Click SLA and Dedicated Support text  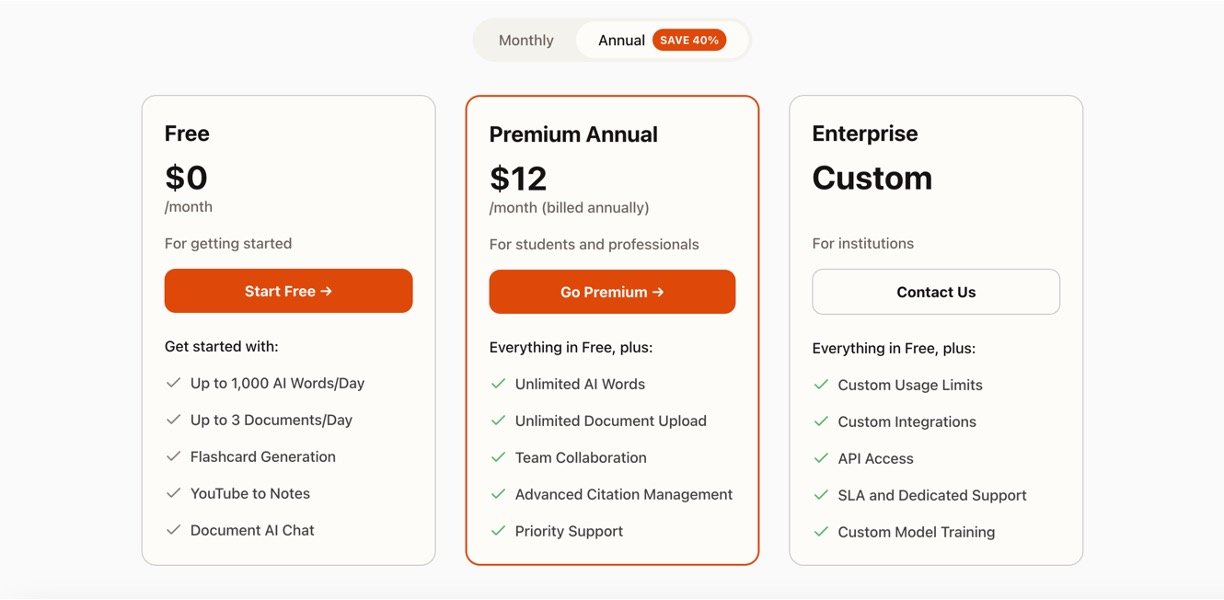[932, 496]
